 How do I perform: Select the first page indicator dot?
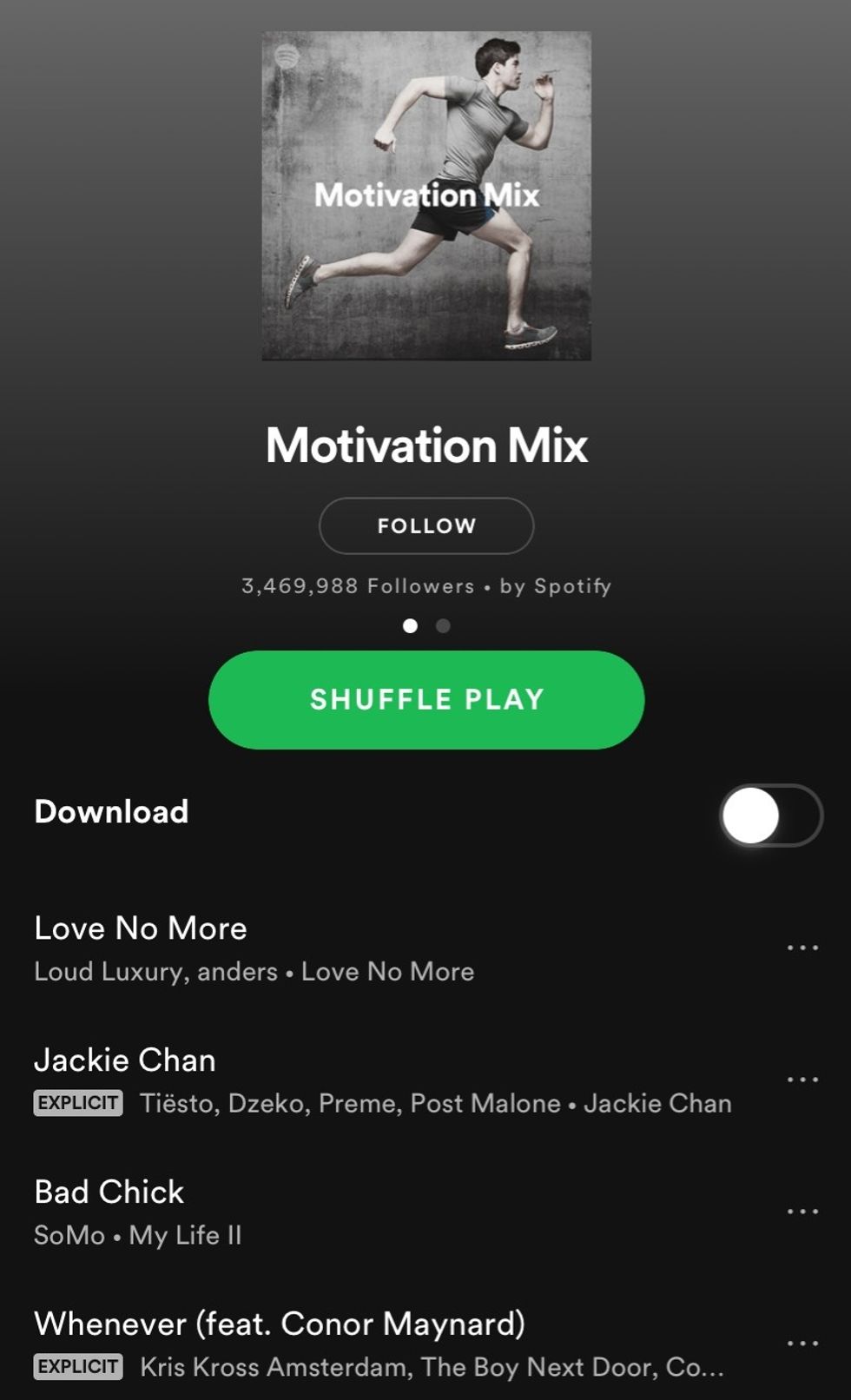click(x=411, y=625)
